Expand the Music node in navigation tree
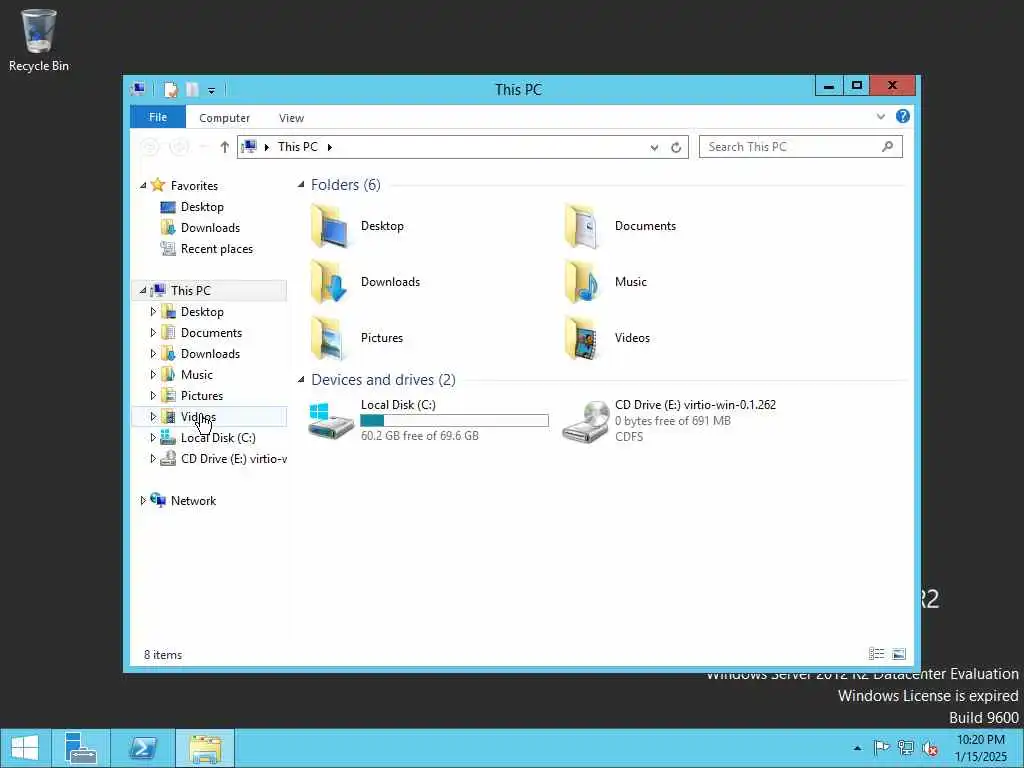This screenshot has height=768, width=1024. pos(153,375)
